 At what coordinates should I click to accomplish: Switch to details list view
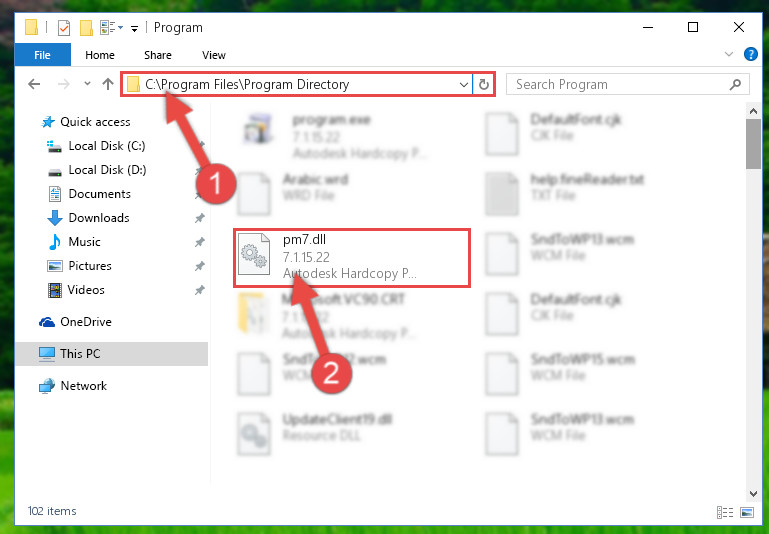point(725,512)
